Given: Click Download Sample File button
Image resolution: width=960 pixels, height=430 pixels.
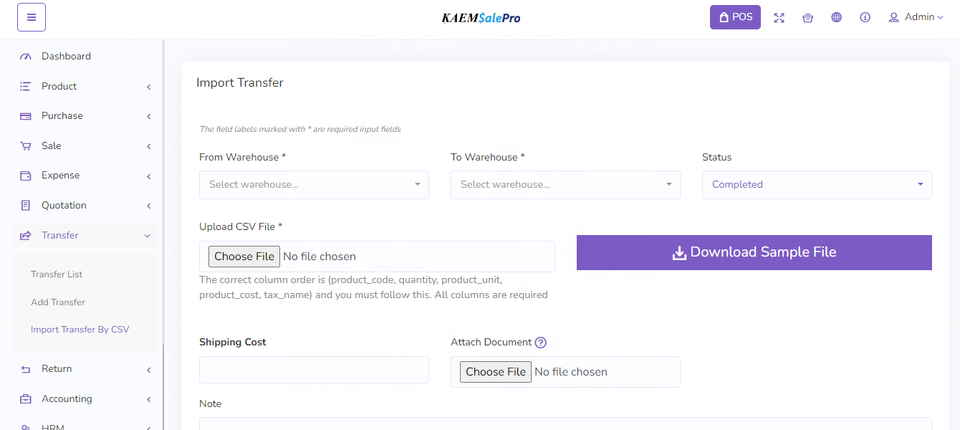Looking at the screenshot, I should [x=754, y=253].
